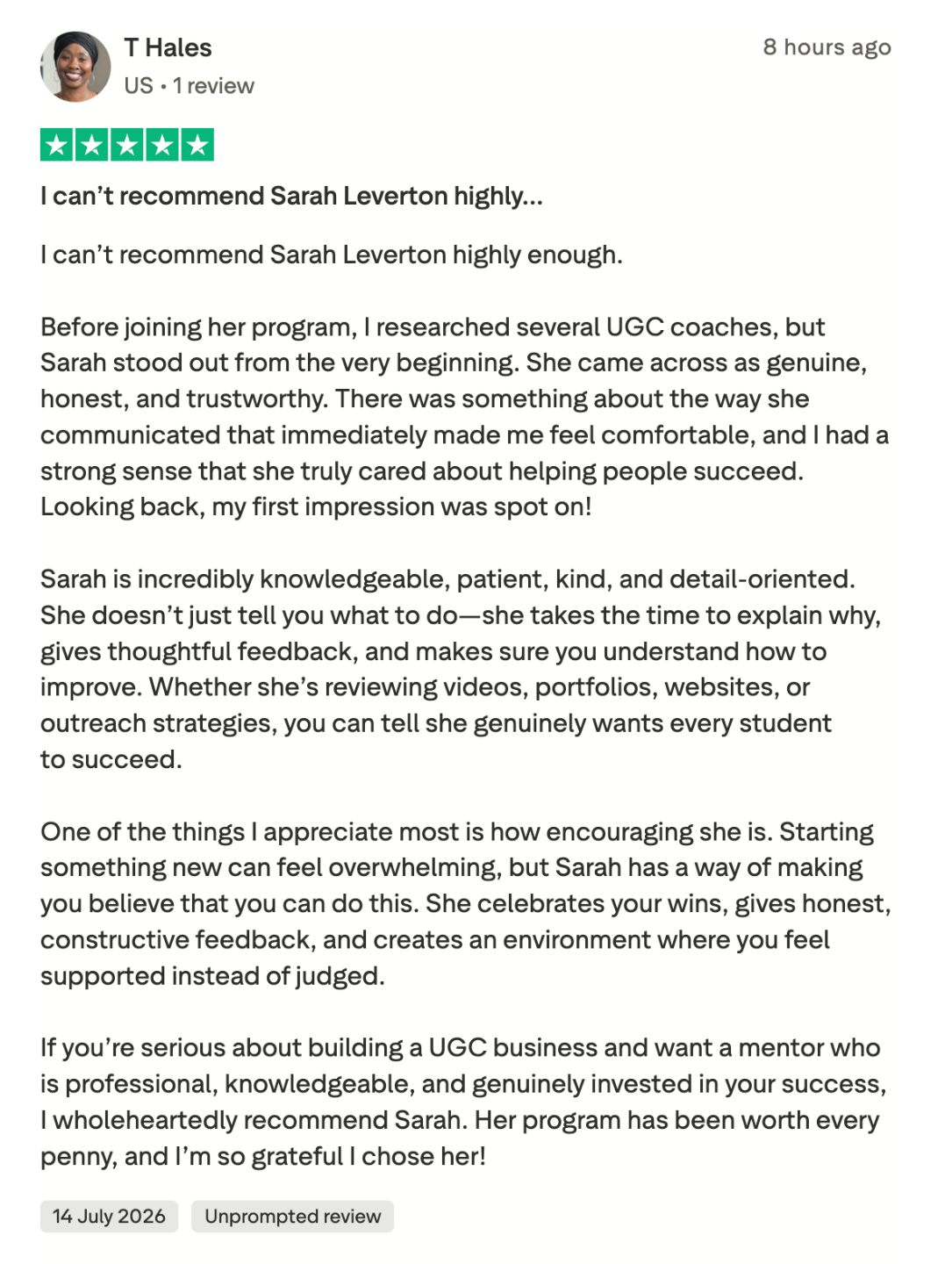952x1264 pixels.
Task: Click the 'Unprompted review' tag
Action: pos(292,1217)
